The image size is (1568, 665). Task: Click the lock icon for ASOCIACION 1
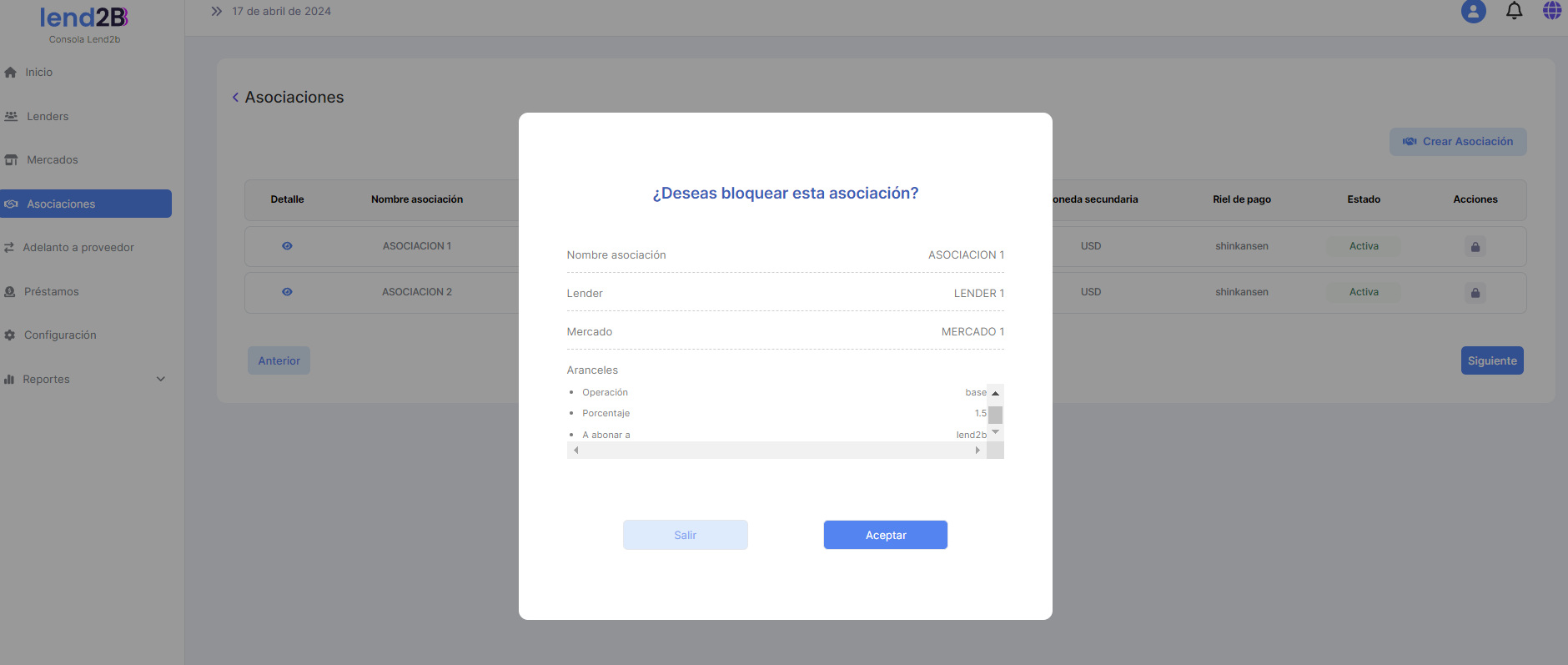1475,247
